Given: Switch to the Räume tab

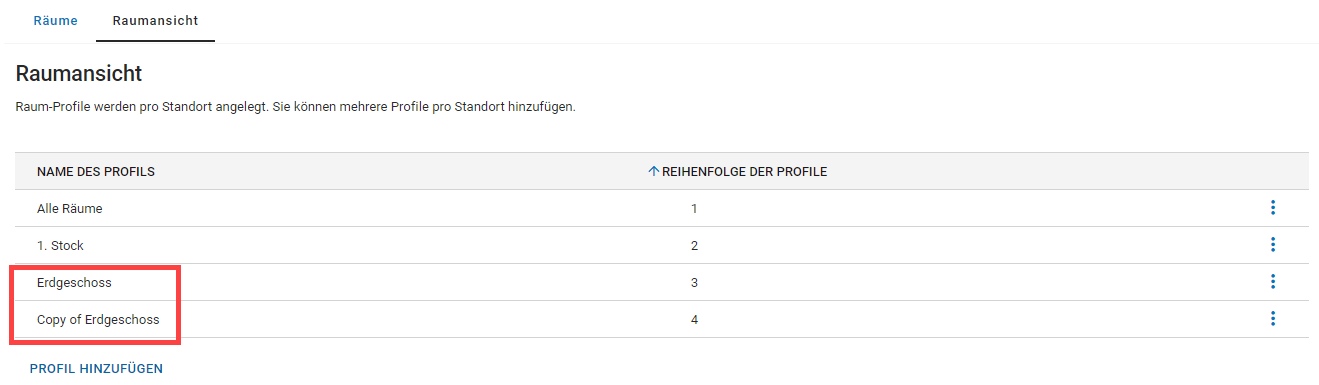Looking at the screenshot, I should (55, 21).
